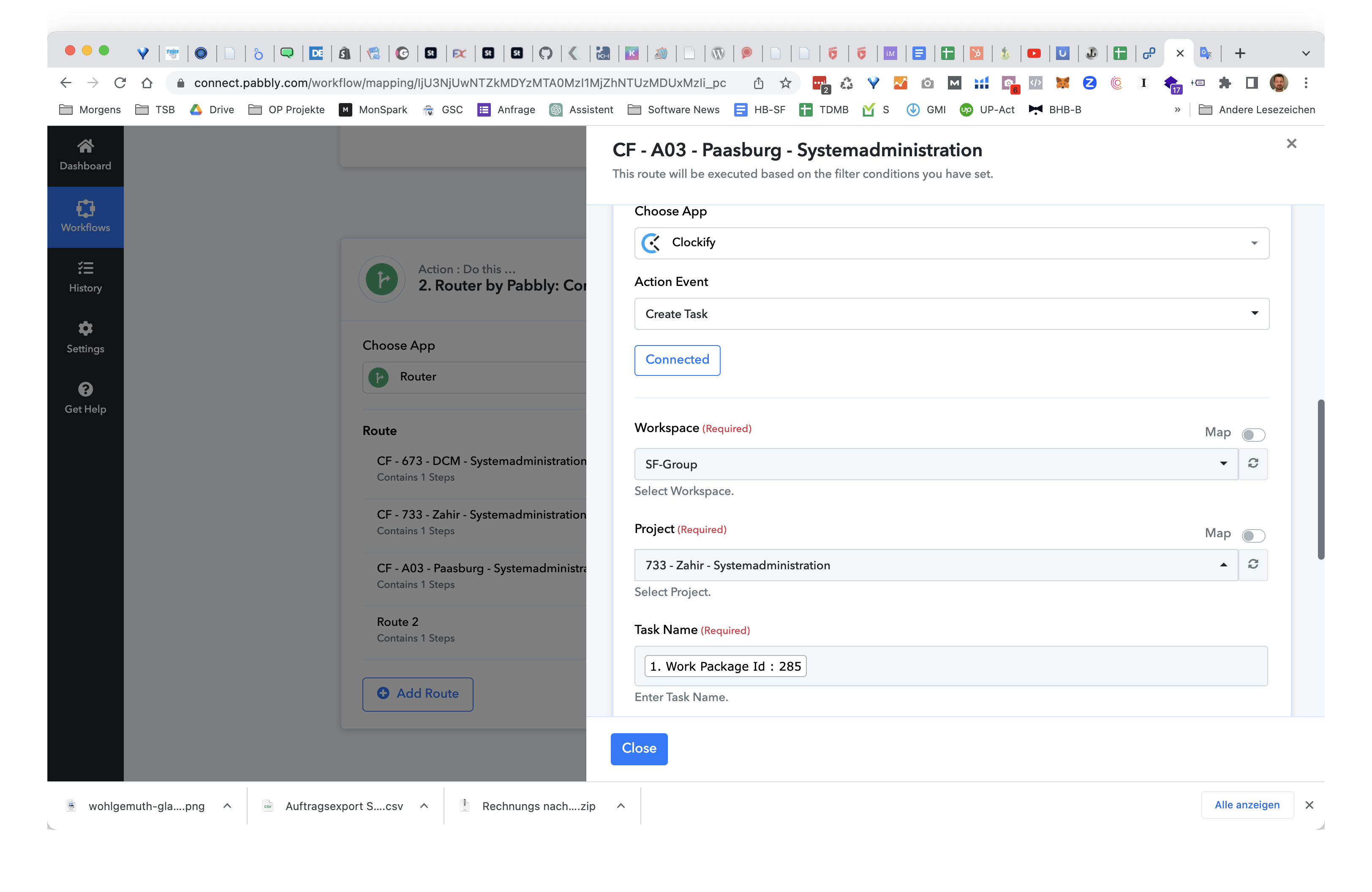Viewport: 1372px width, 892px height.
Task: Open the MetaMask fox extension
Action: [1062, 83]
